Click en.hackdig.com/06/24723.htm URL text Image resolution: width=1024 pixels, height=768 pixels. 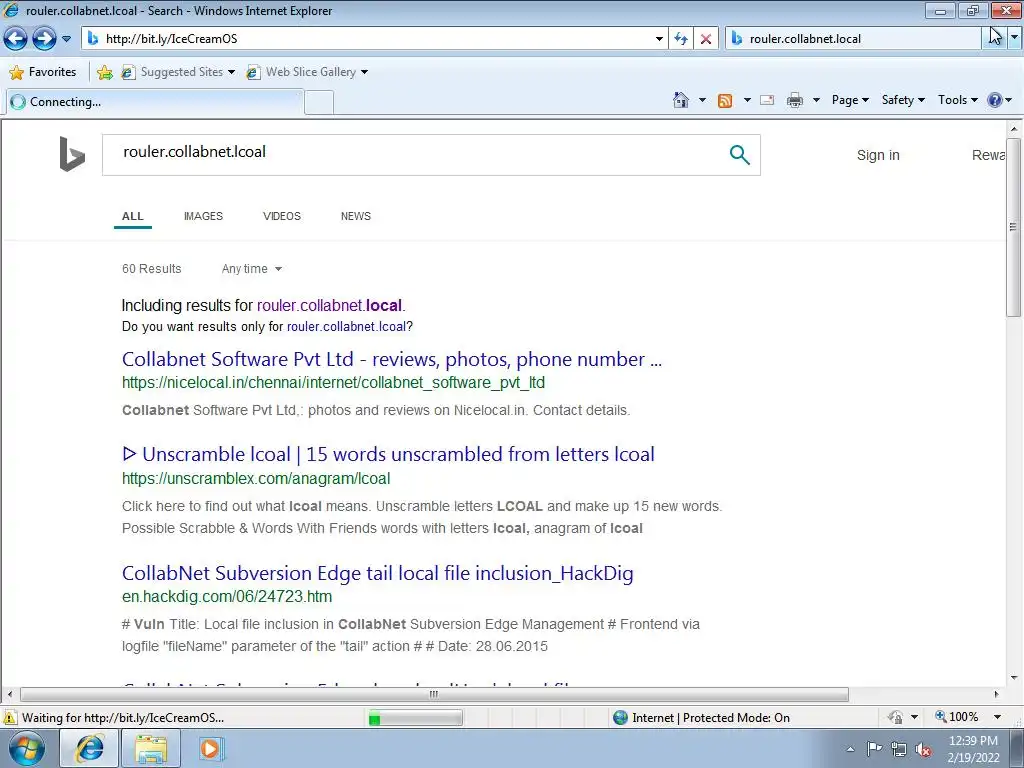[227, 597]
